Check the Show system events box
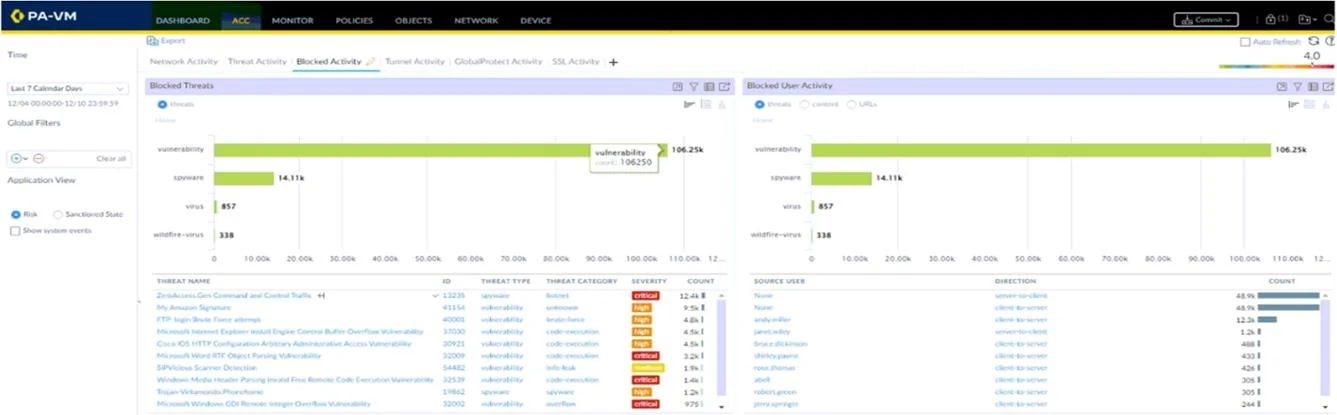The width and height of the screenshot is (1337, 415). tap(14, 231)
